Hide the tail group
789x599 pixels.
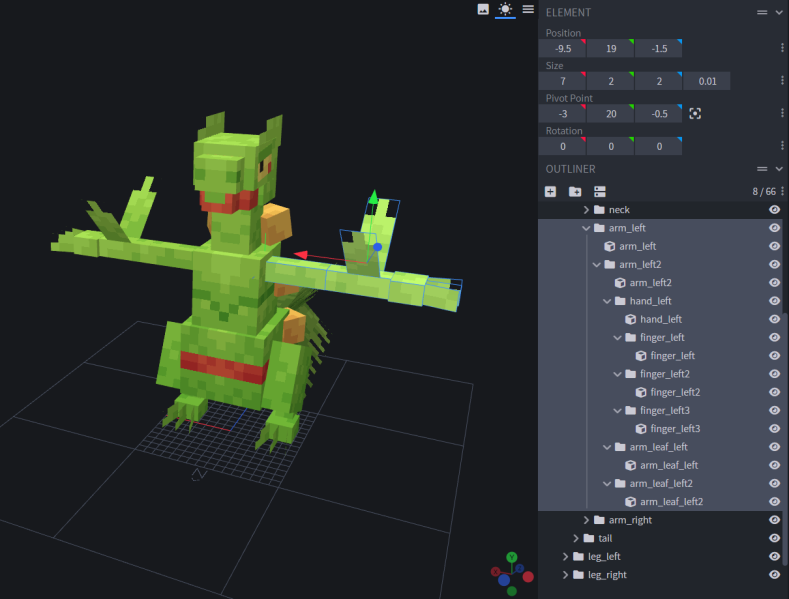pyautogui.click(x=774, y=538)
